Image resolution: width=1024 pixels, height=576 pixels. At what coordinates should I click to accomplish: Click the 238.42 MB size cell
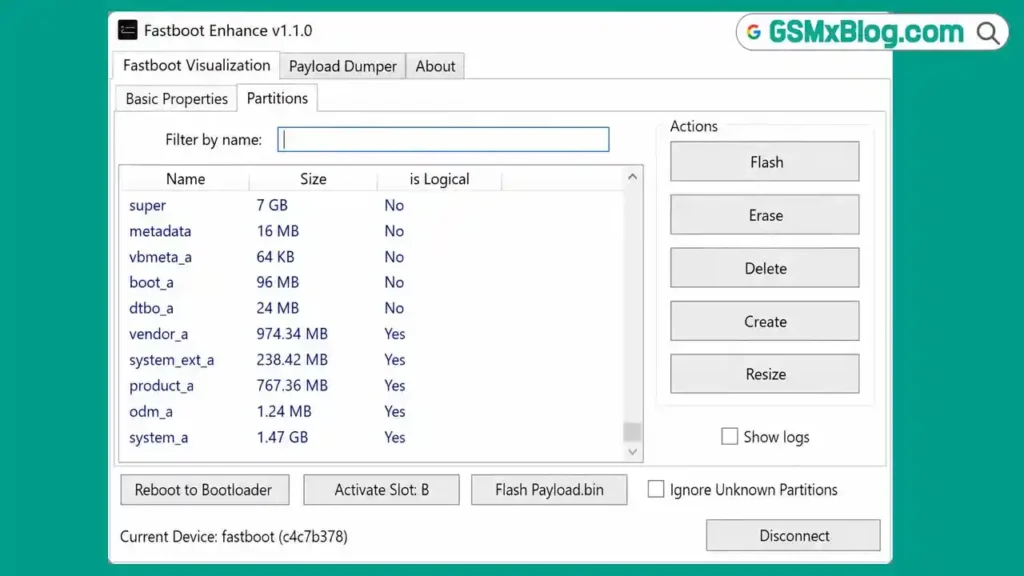coord(292,359)
